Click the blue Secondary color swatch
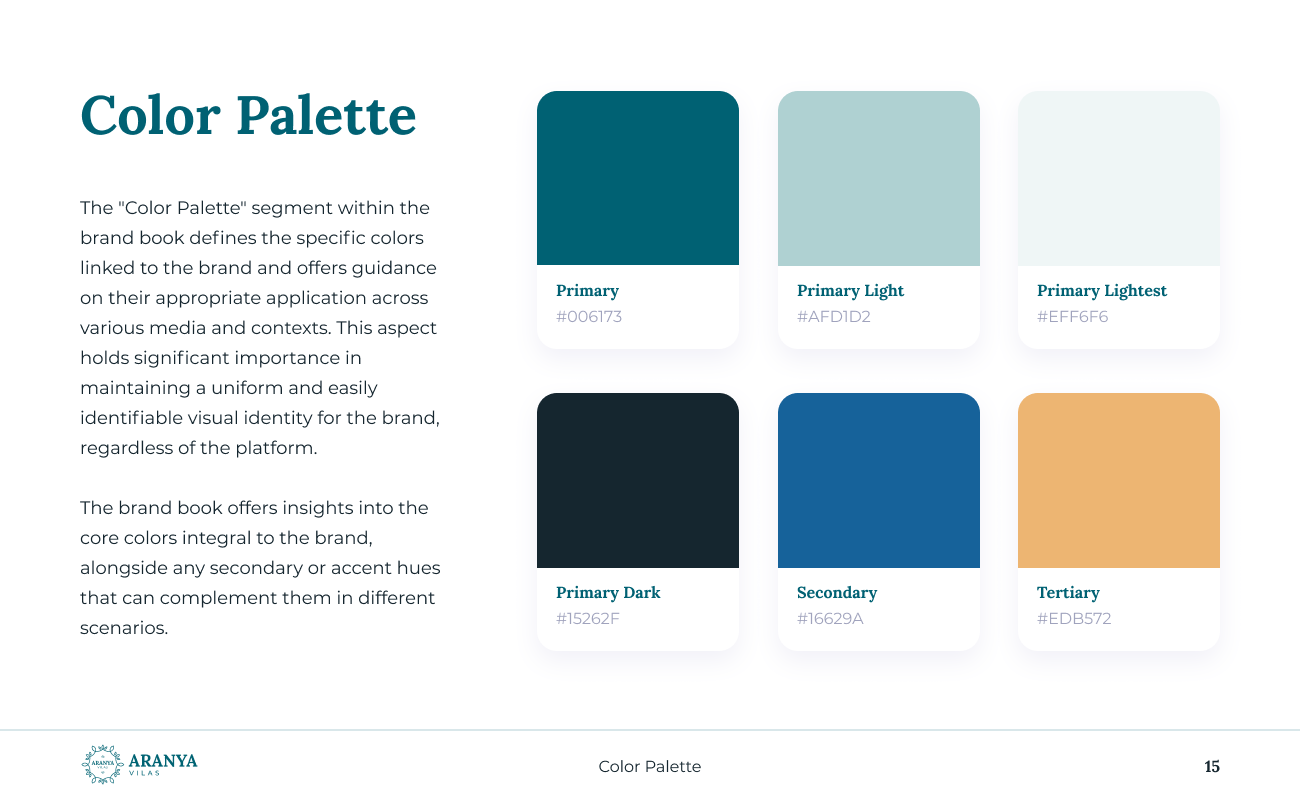Image resolution: width=1300 pixels, height=800 pixels. click(x=878, y=480)
